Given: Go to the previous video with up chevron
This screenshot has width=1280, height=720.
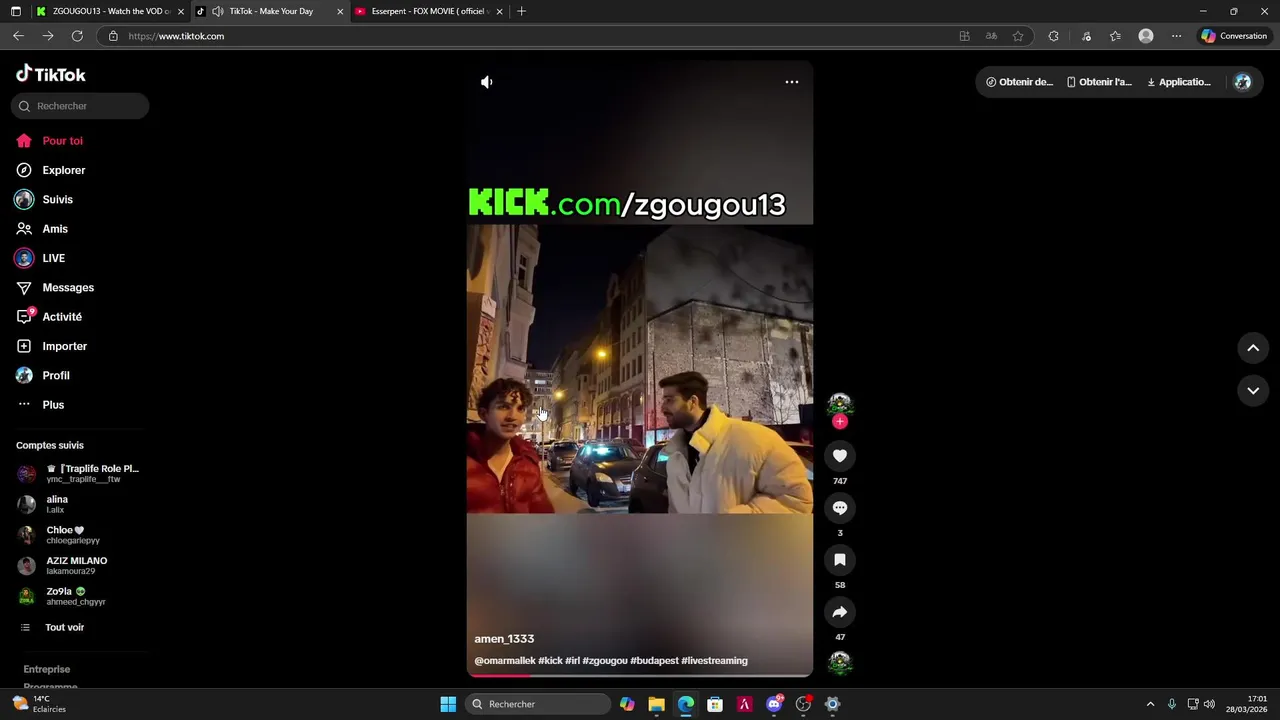Looking at the screenshot, I should pos(1253,348).
